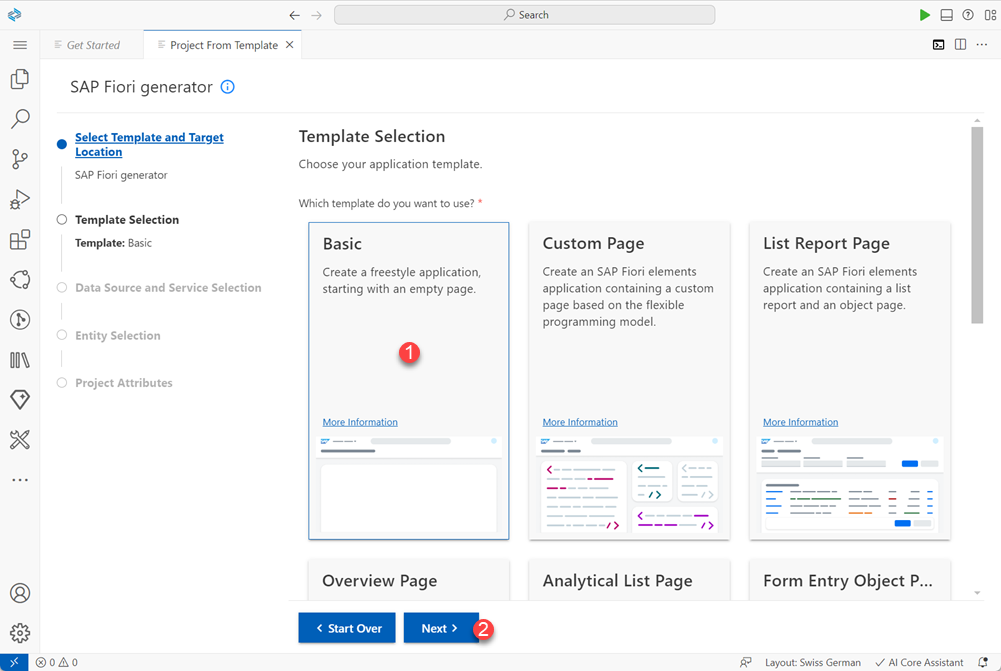
Task: Open editor More Actions ellipsis
Action: pos(982,45)
